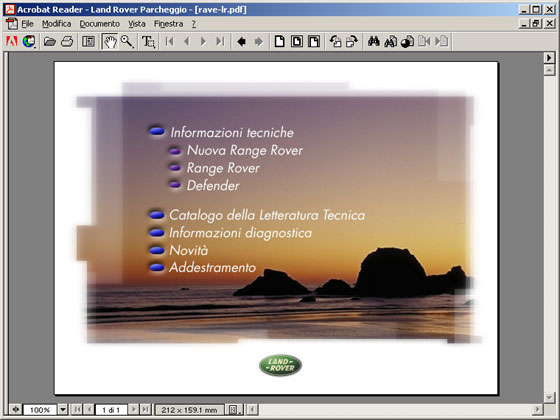Select the Hand tool in toolbar
This screenshot has width=560, height=420.
[x=110, y=41]
